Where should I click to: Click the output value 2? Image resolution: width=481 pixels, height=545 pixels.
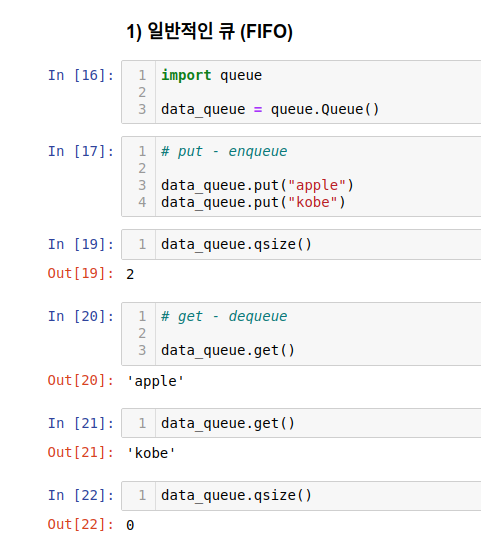tap(130, 274)
